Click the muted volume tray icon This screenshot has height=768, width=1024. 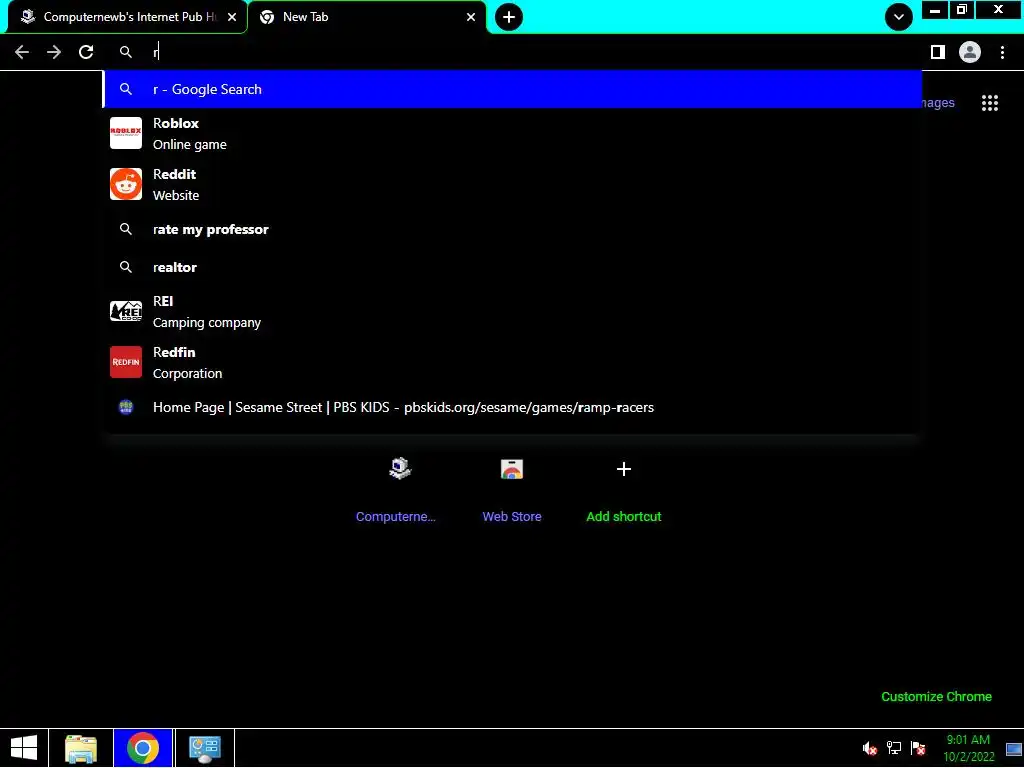869,748
